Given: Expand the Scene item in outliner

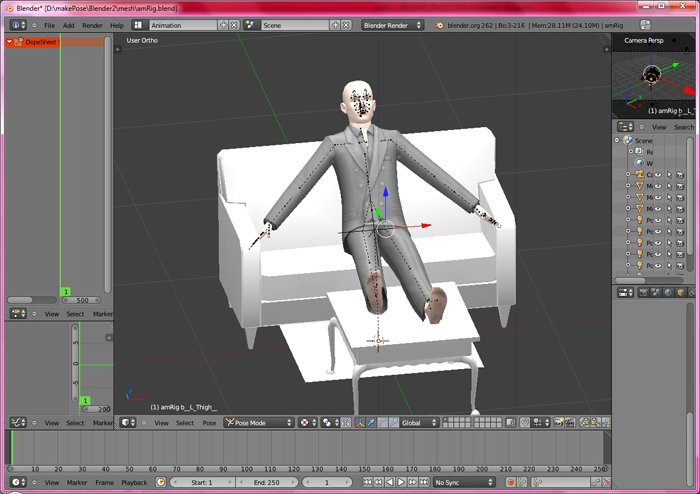Looking at the screenshot, I should click(619, 140).
